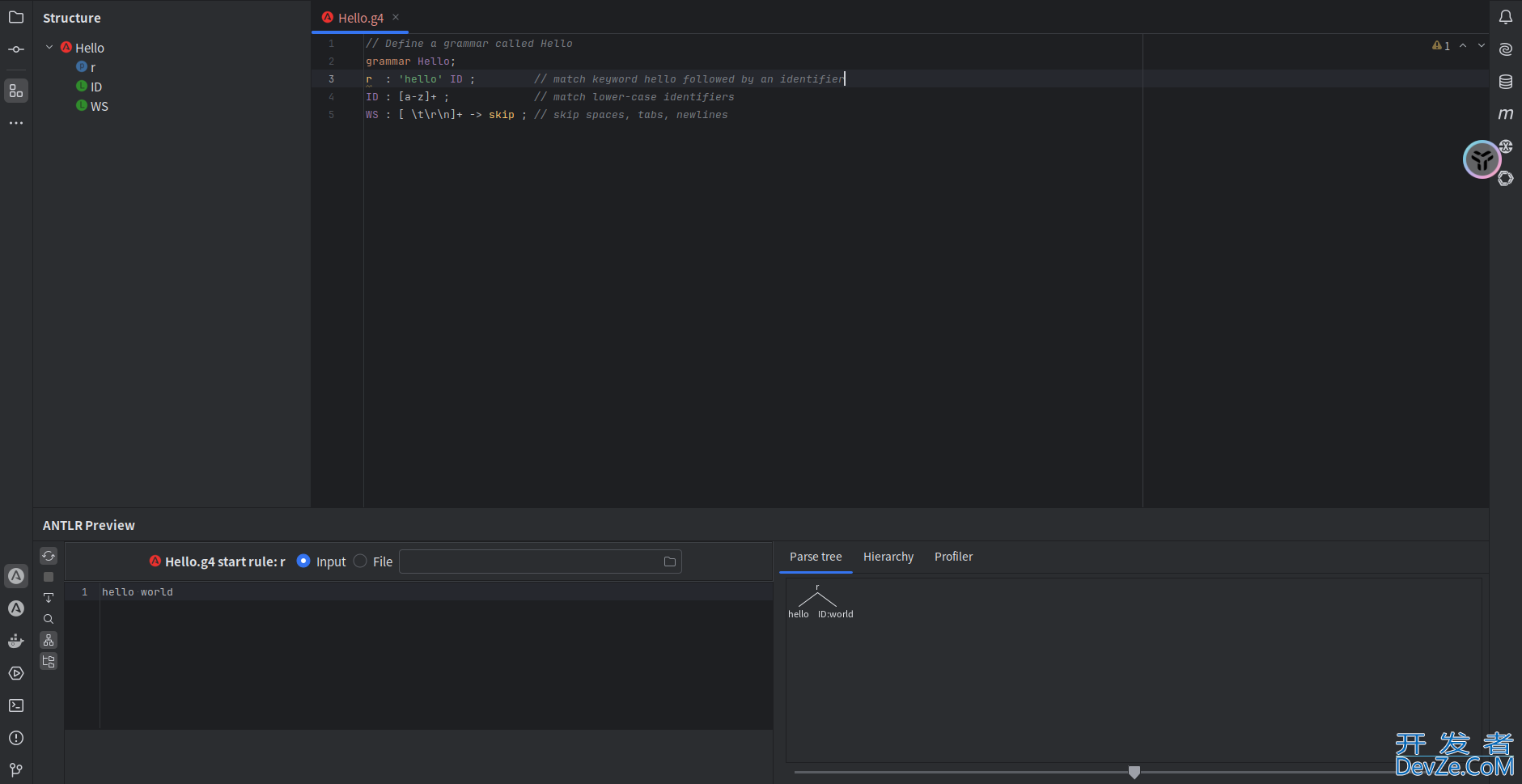Click the root 'r' parse tree node
This screenshot has width=1522, height=784.
[x=817, y=587]
